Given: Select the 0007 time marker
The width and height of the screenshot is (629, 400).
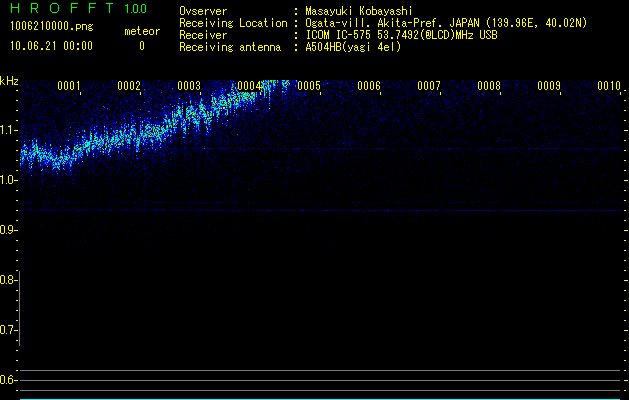Looking at the screenshot, I should coord(429,87).
